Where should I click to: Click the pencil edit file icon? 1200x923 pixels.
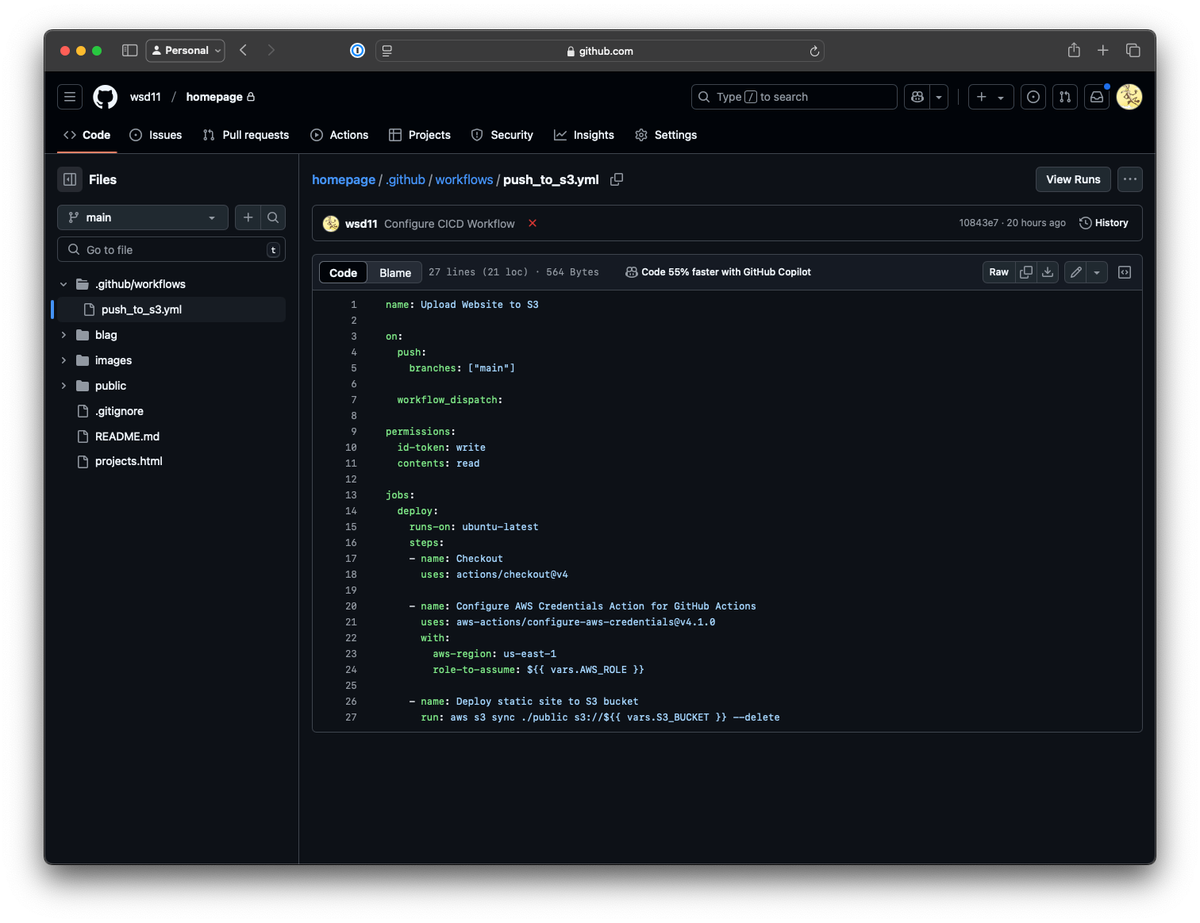(1076, 272)
